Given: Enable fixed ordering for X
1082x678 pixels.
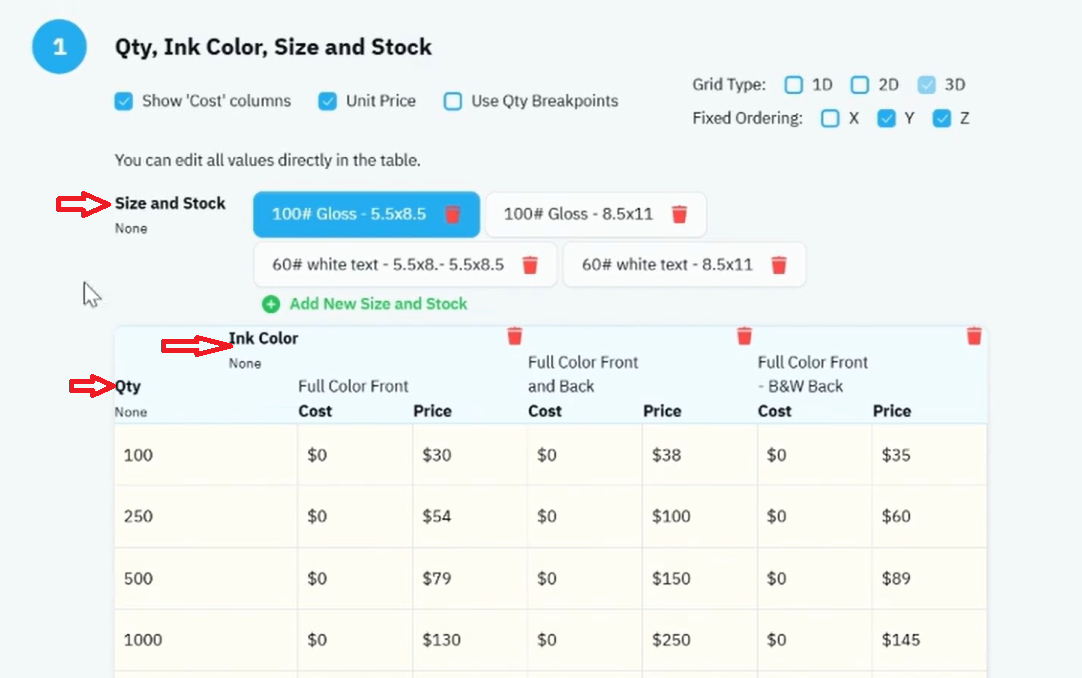Looking at the screenshot, I should 830,119.
